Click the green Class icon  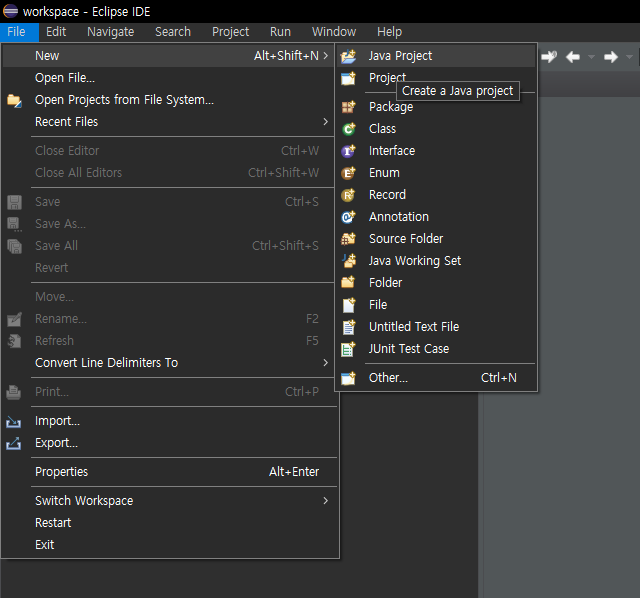point(348,129)
